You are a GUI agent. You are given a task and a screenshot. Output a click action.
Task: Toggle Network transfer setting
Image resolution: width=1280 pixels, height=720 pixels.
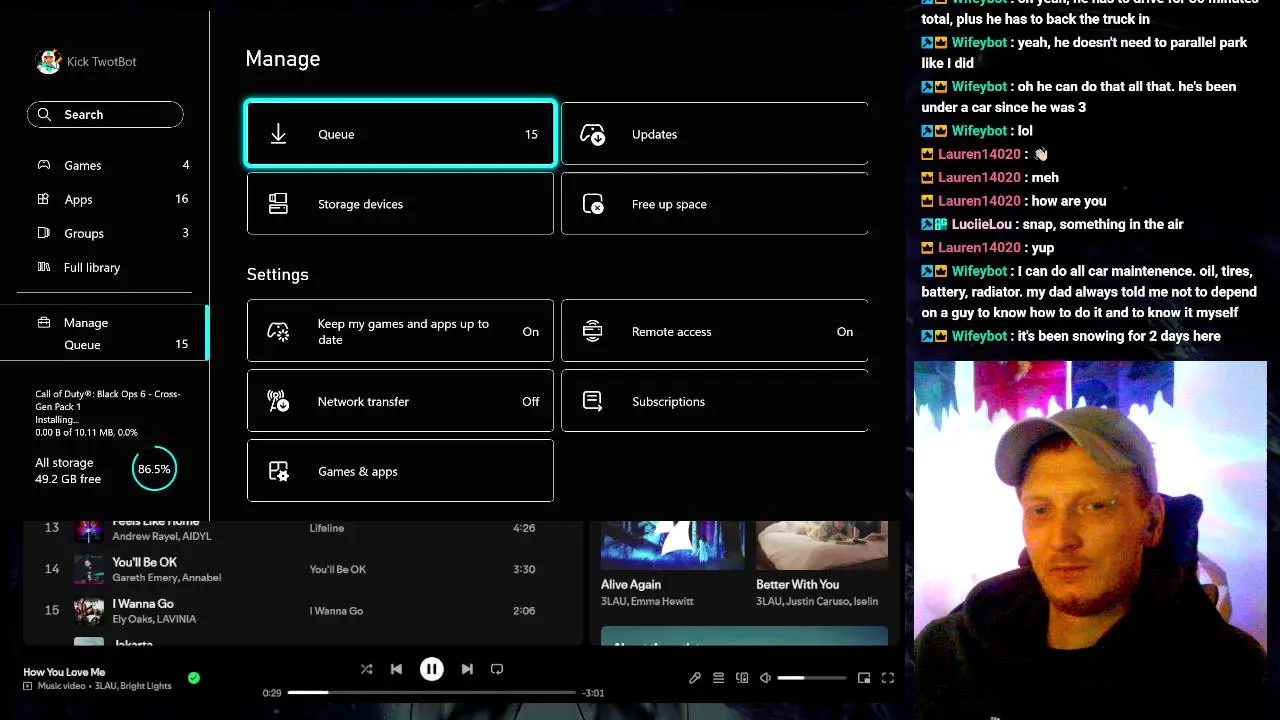[400, 401]
